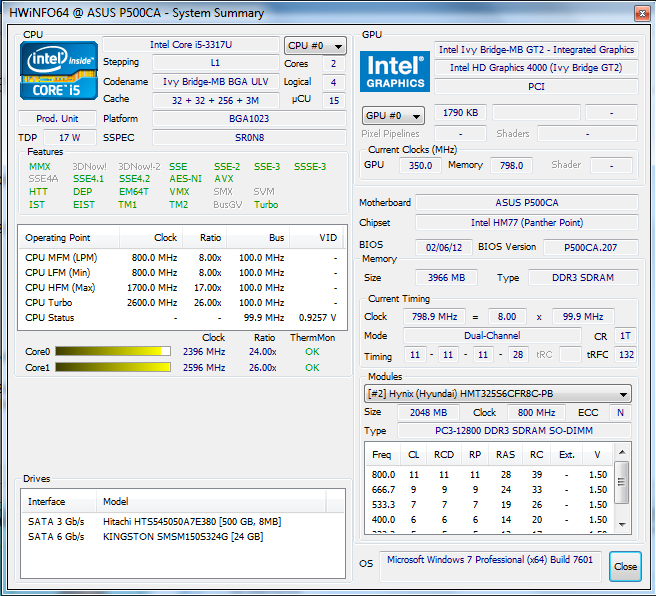
Task: Select the Hitachi HTS545050A7E380 drive row
Action: pyautogui.click(x=183, y=522)
